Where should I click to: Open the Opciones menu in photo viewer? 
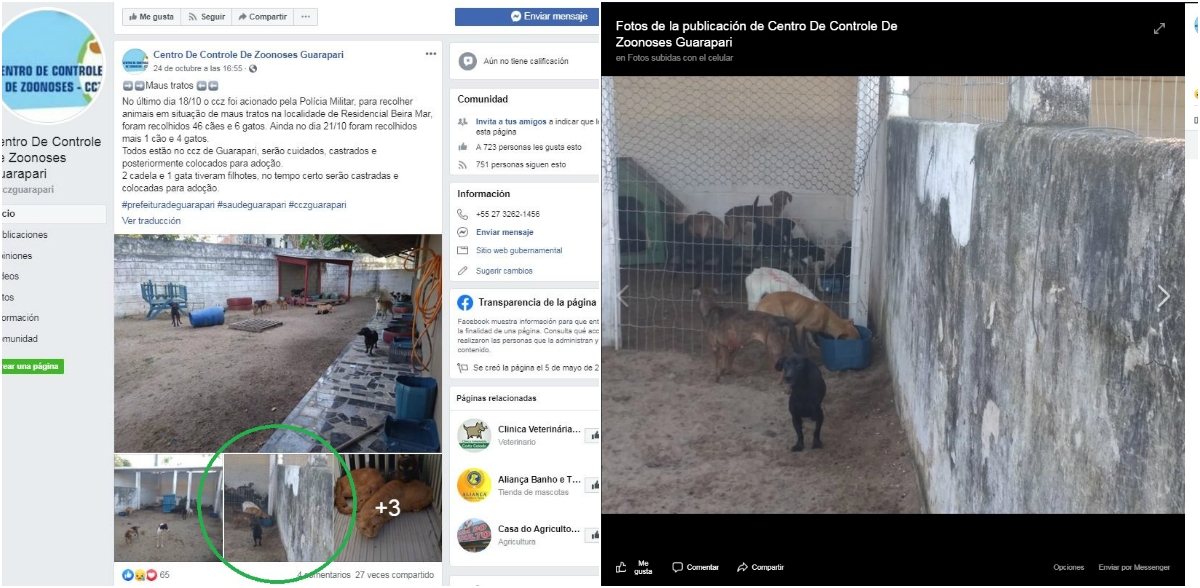click(x=1068, y=567)
